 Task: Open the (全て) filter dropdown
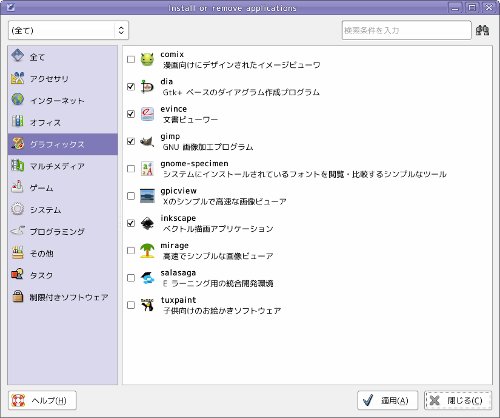(68, 30)
